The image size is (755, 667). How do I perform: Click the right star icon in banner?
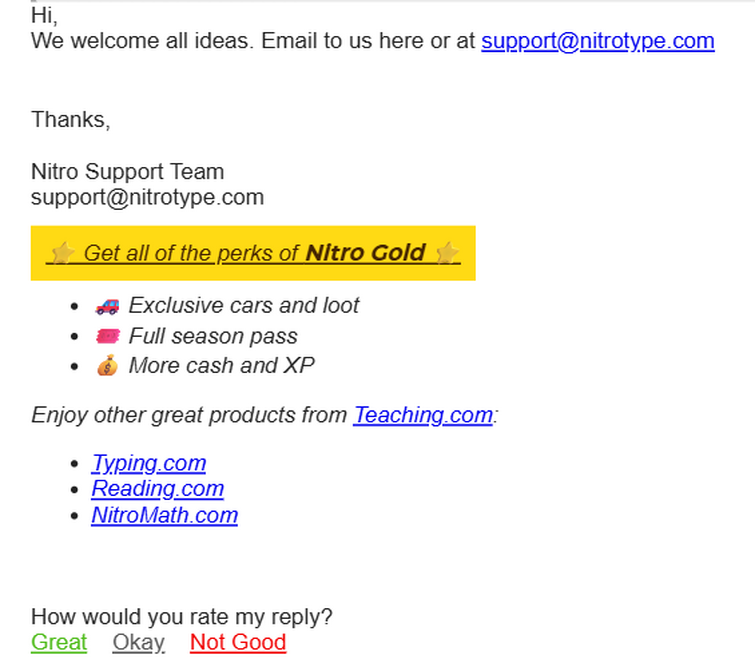pyautogui.click(x=447, y=253)
